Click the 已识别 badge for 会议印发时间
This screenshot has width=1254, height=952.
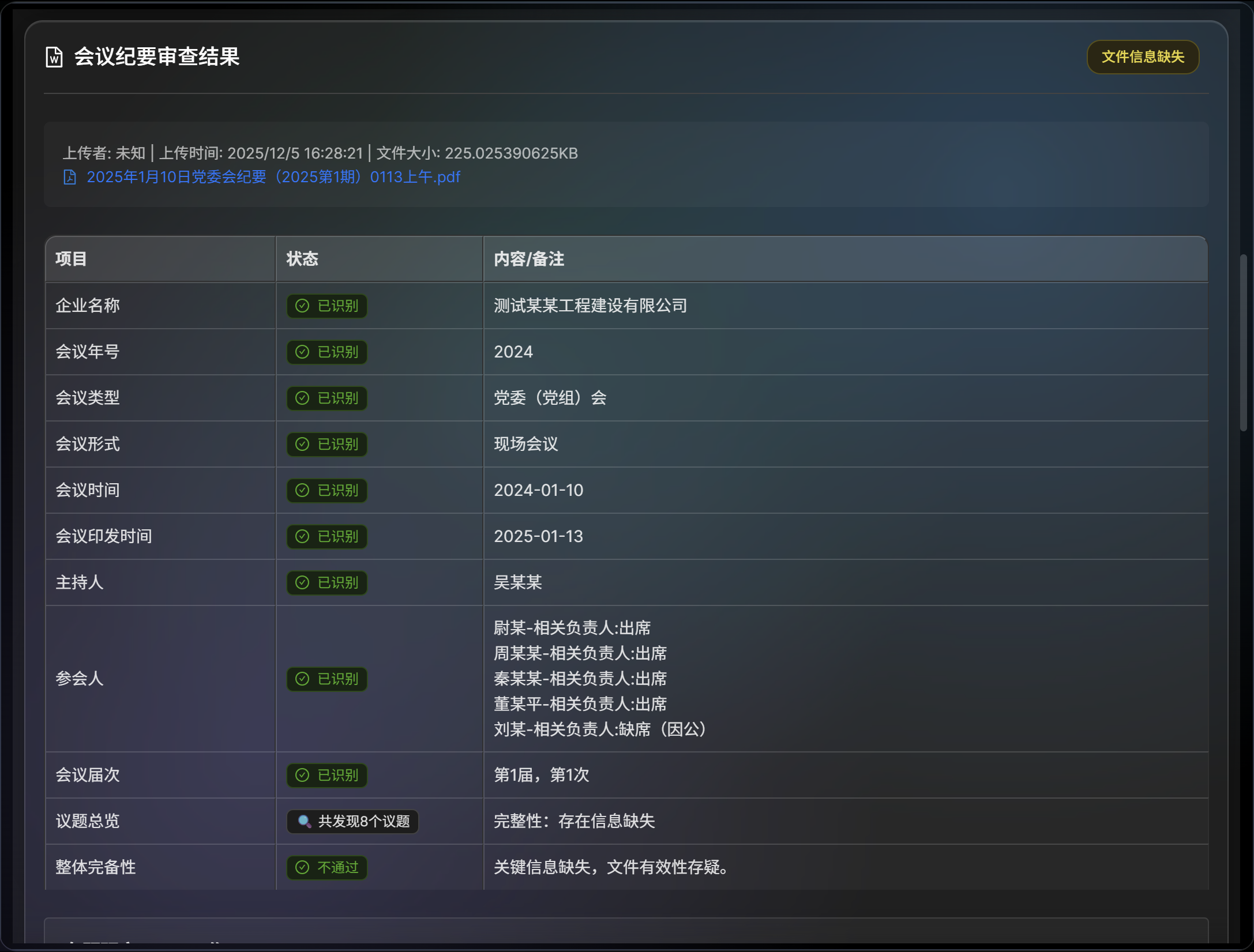[x=327, y=536]
